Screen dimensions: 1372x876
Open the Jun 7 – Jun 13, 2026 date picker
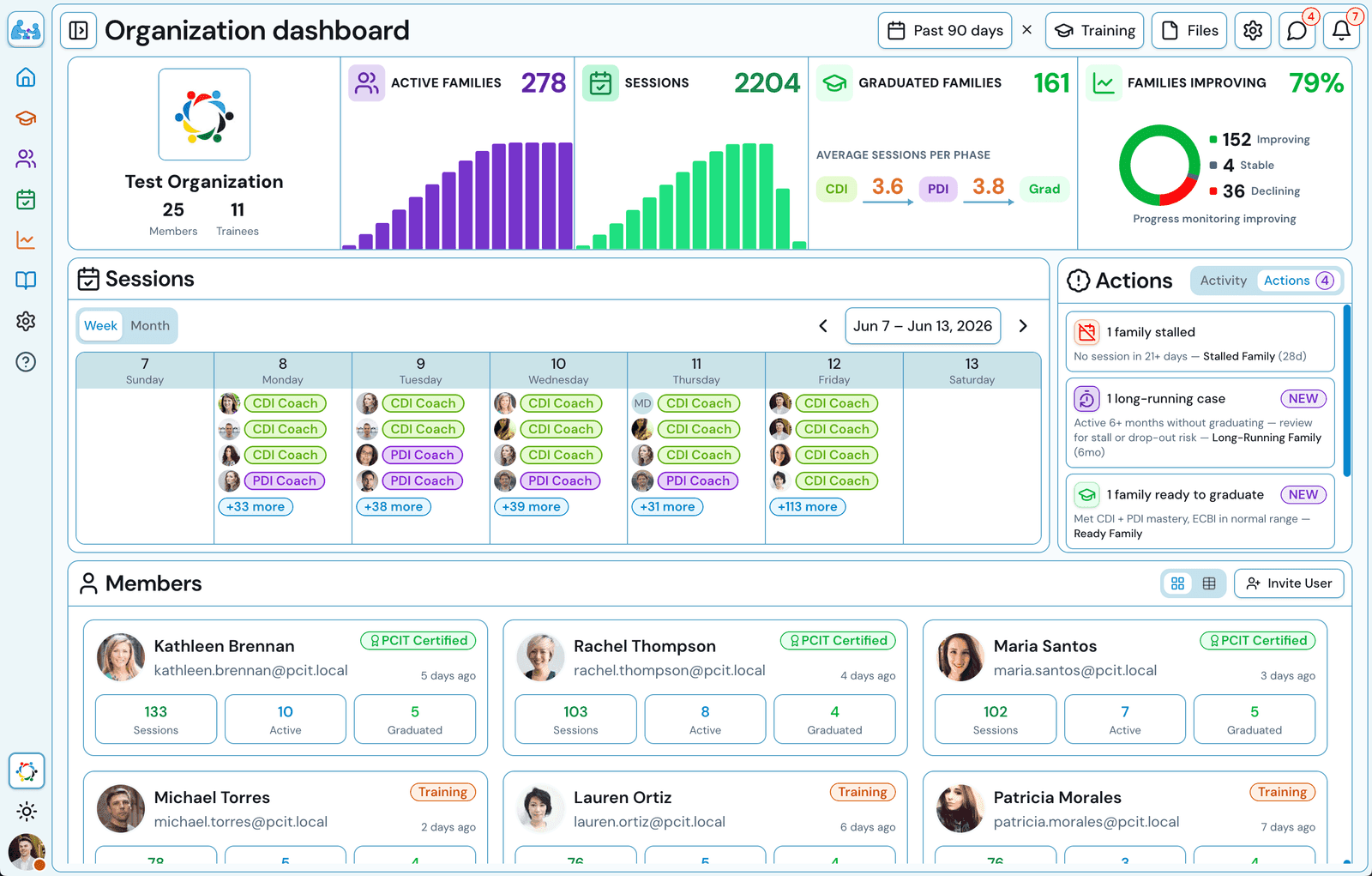(923, 326)
